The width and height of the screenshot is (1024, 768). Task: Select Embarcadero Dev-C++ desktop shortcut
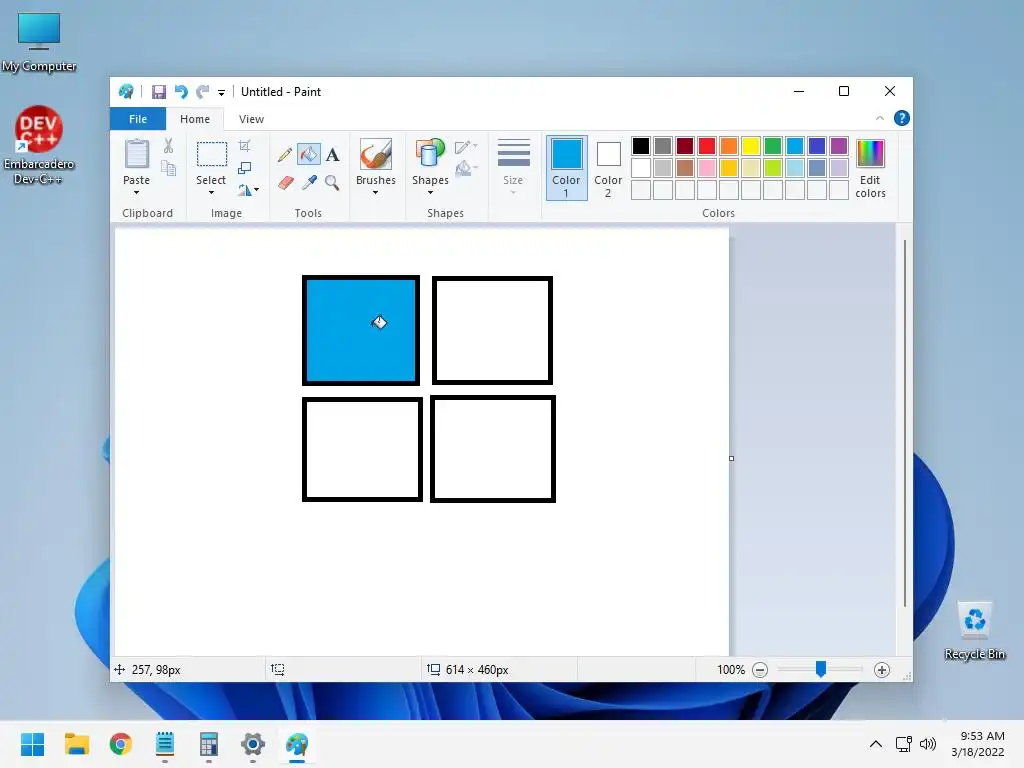tap(39, 145)
